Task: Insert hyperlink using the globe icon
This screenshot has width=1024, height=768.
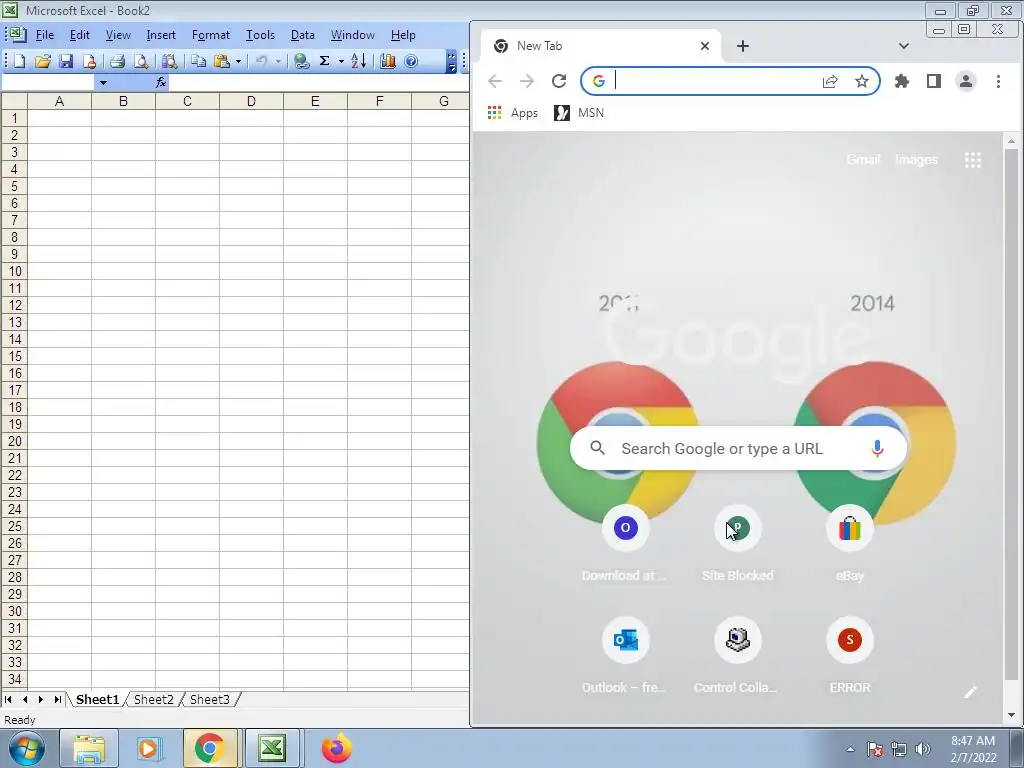Action: (301, 61)
